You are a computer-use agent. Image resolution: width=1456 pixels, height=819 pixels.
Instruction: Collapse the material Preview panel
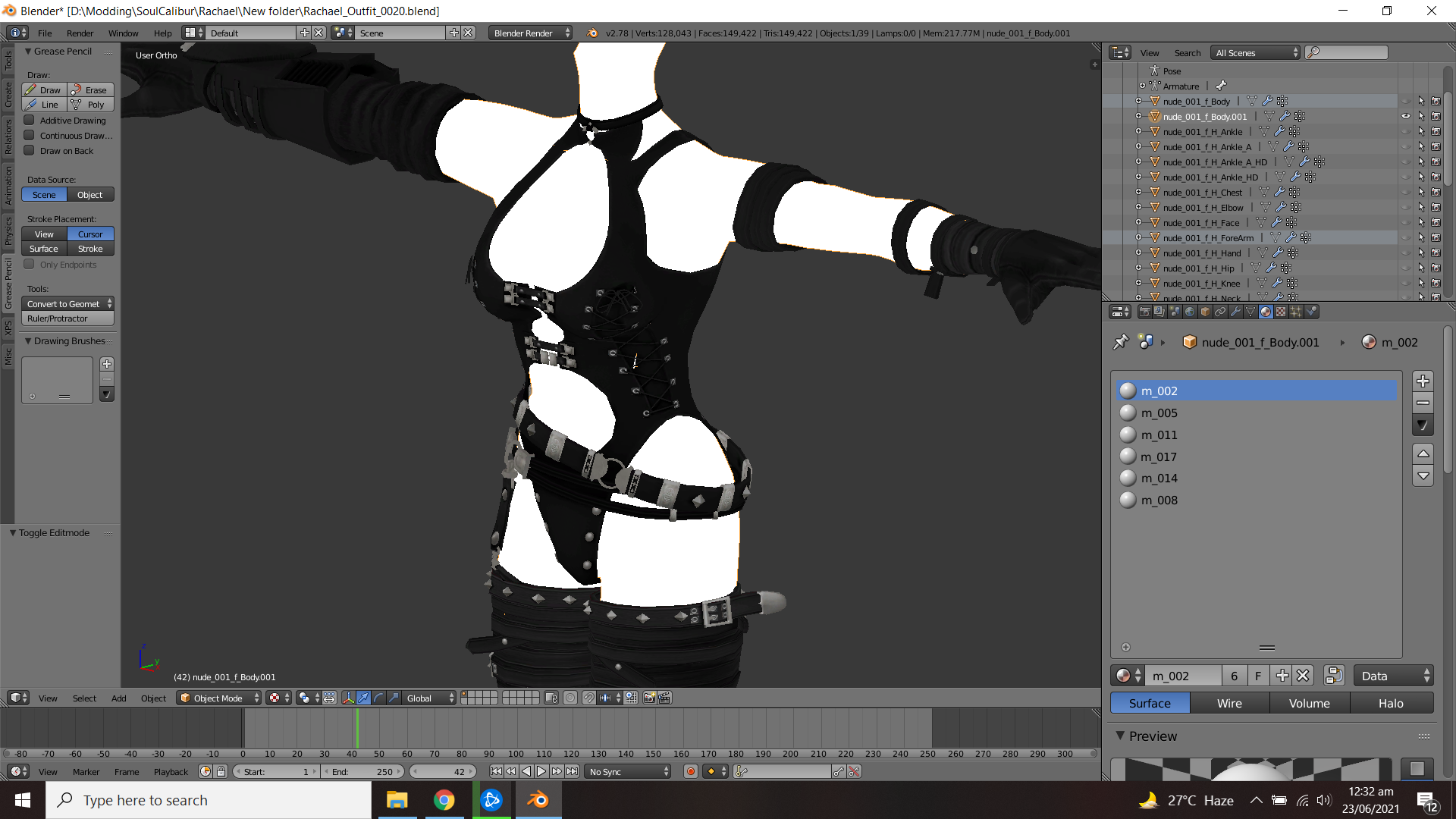tap(1120, 736)
